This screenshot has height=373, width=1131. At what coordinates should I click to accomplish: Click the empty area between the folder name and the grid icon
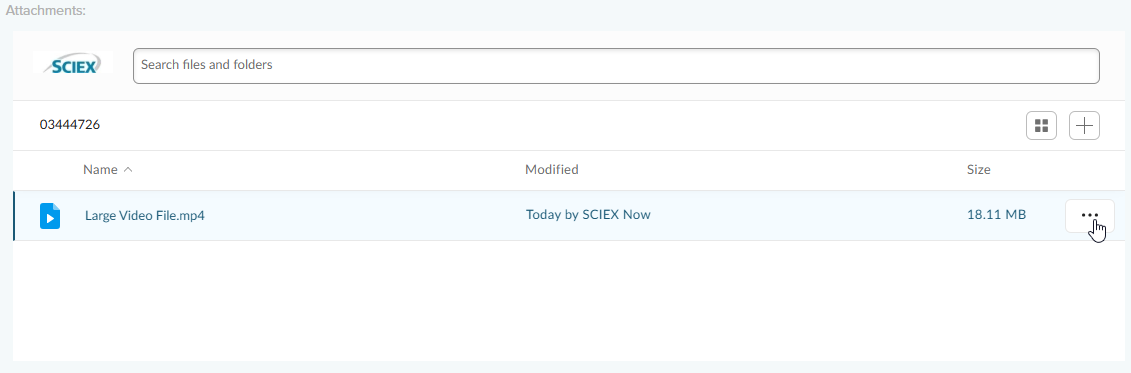pyautogui.click(x=563, y=126)
